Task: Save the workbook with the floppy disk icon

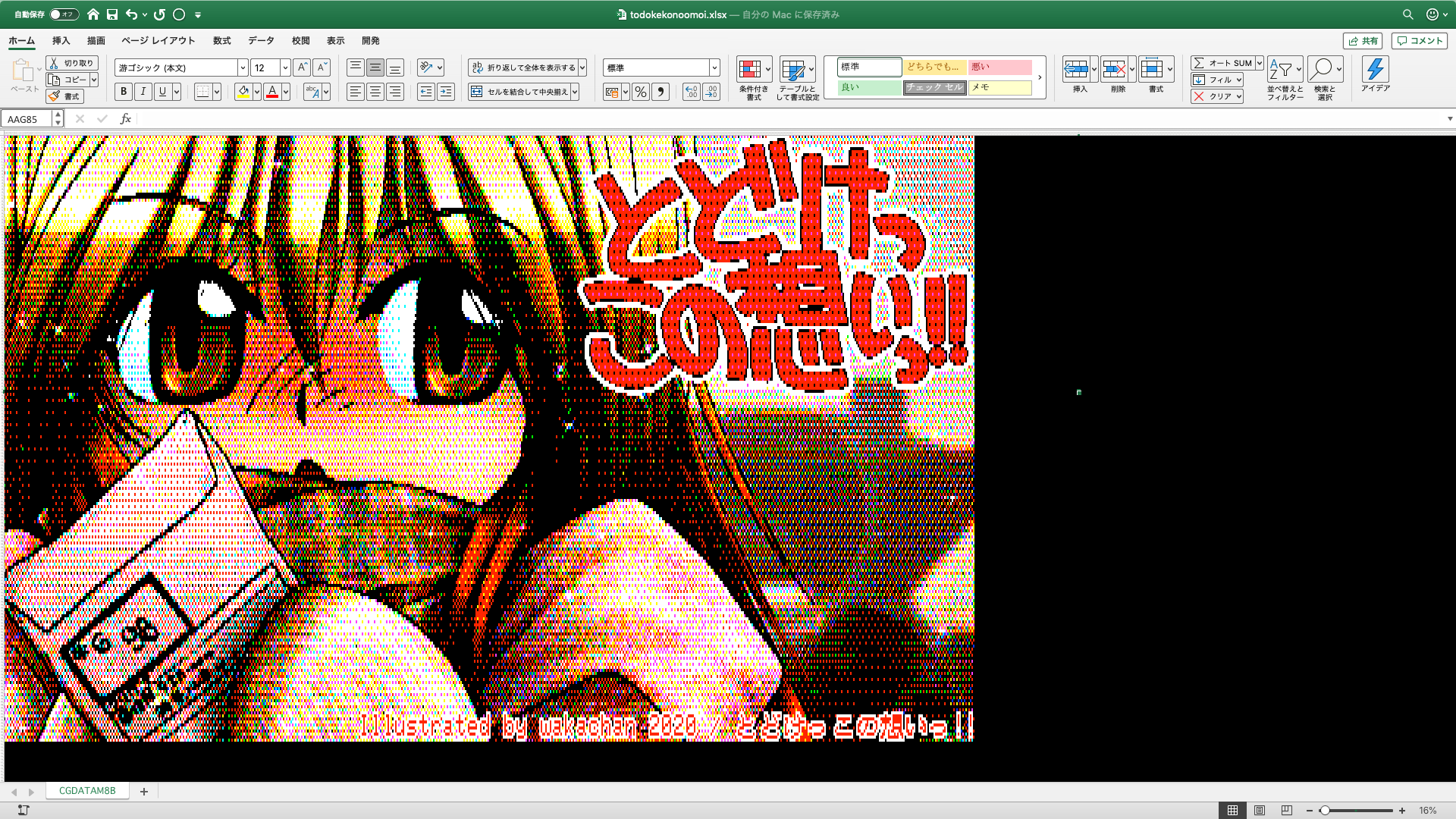Action: (x=112, y=14)
